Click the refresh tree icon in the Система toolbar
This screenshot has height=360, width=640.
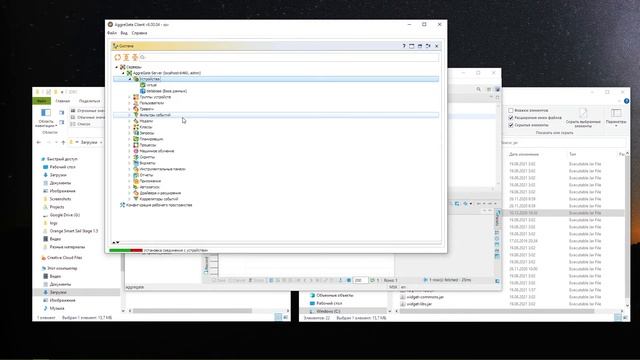118,58
